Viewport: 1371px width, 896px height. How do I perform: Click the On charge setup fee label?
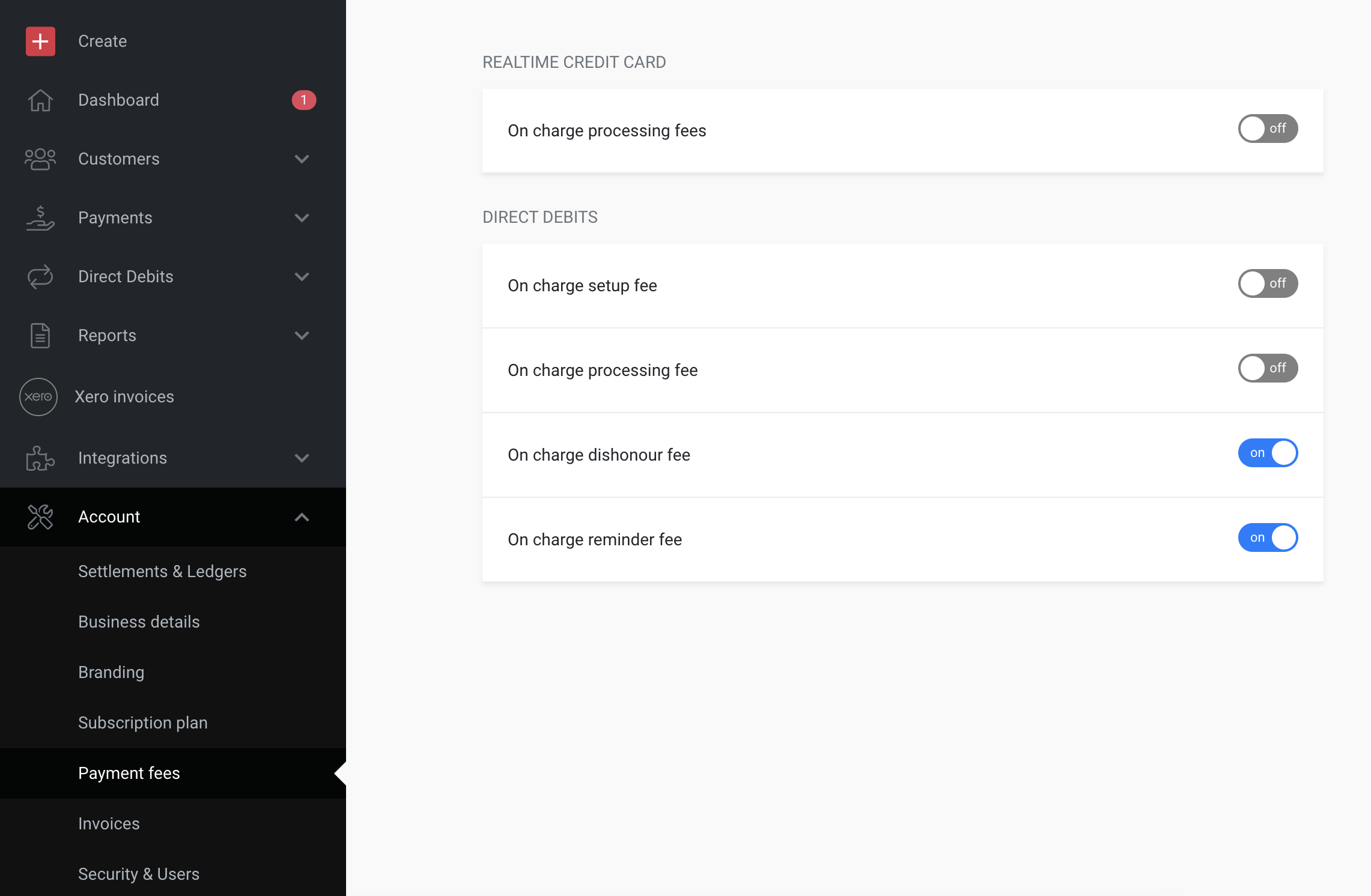(582, 286)
